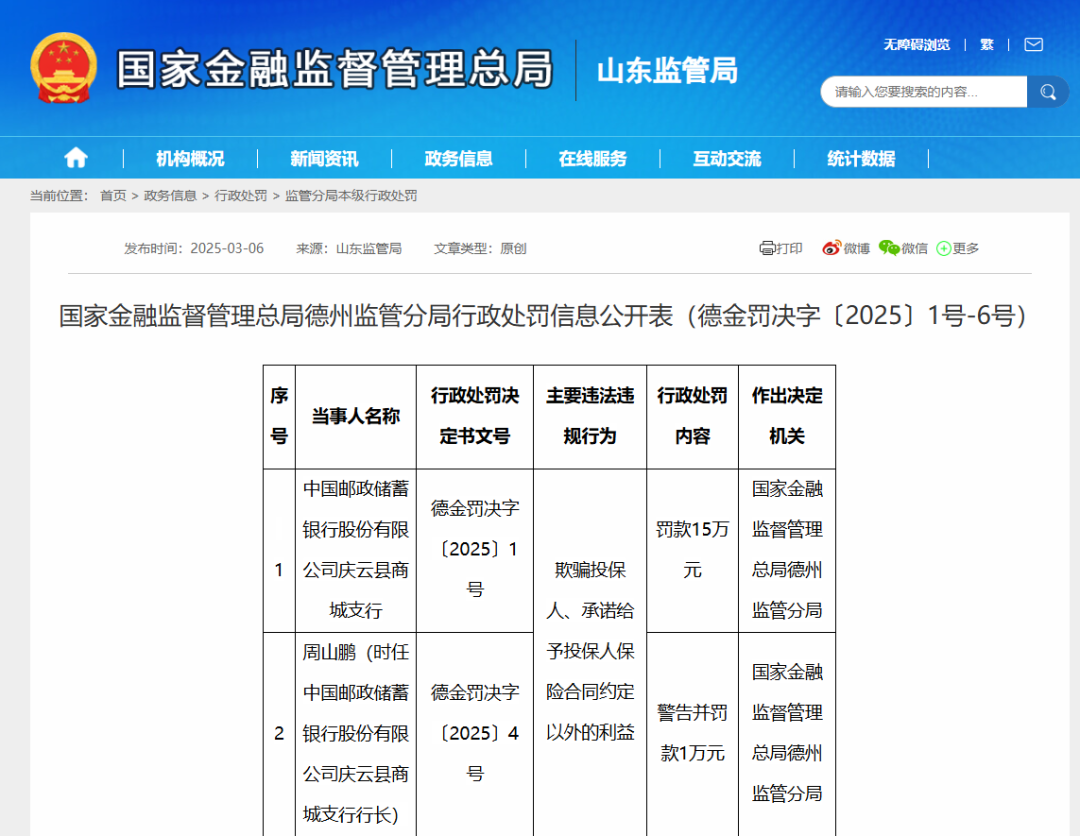Click 行政处罚 in breadcrumb

[x=240, y=196]
